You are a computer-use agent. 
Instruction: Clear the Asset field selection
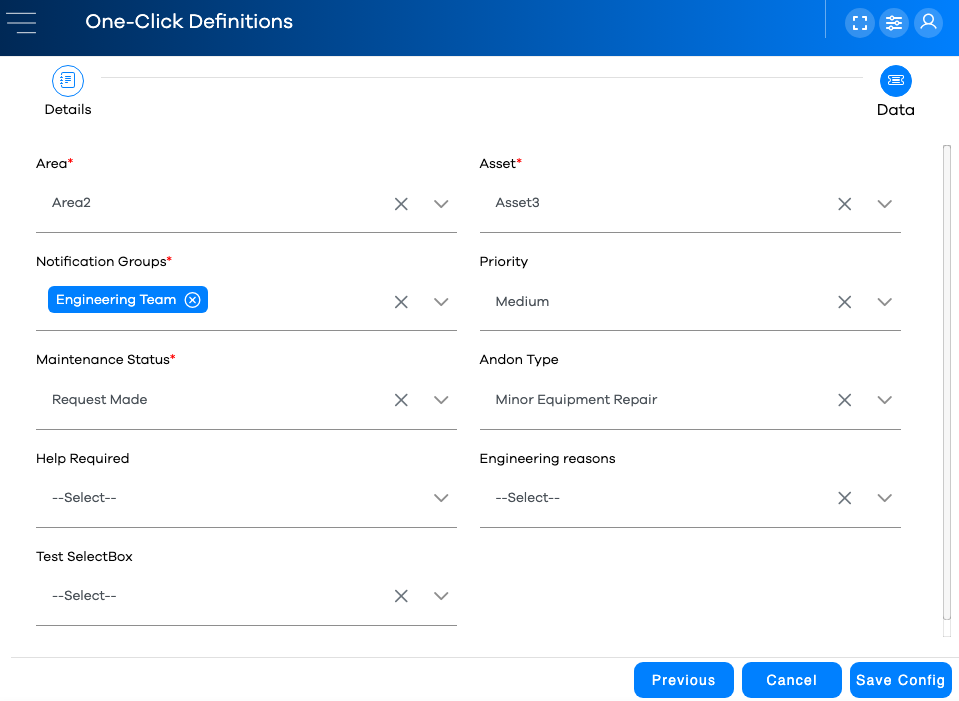[x=845, y=204]
